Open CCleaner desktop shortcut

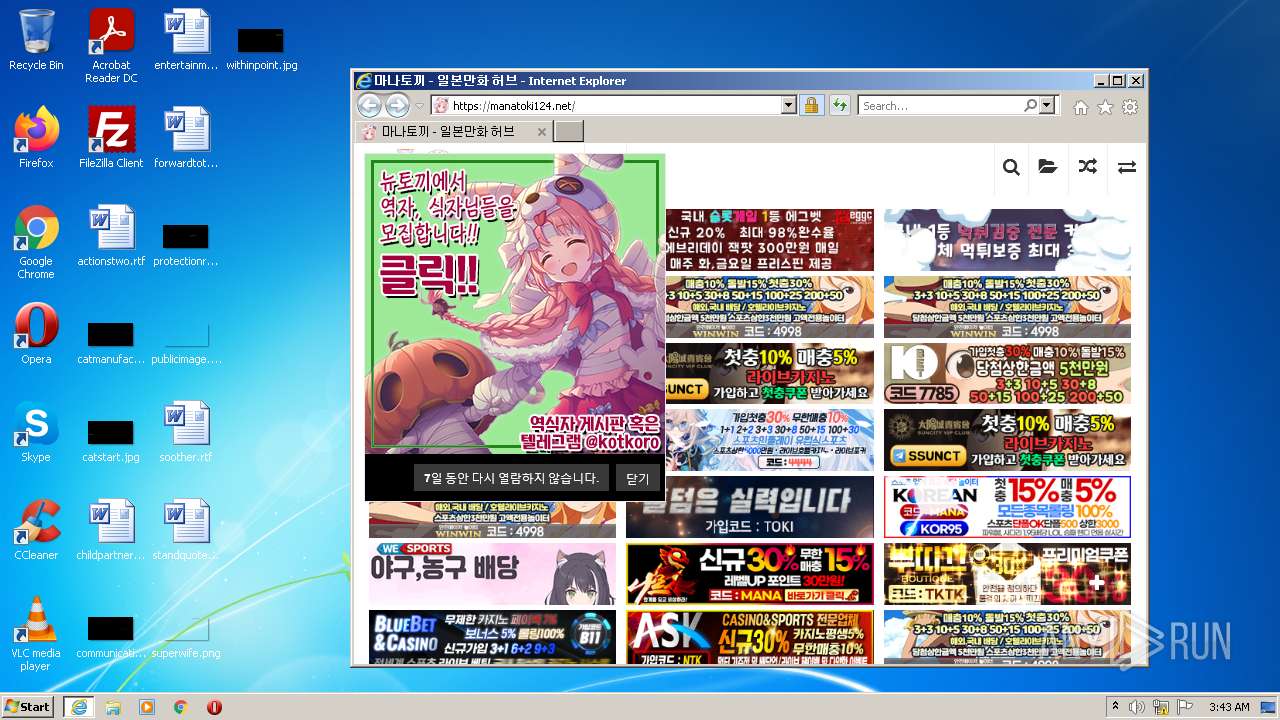point(36,529)
